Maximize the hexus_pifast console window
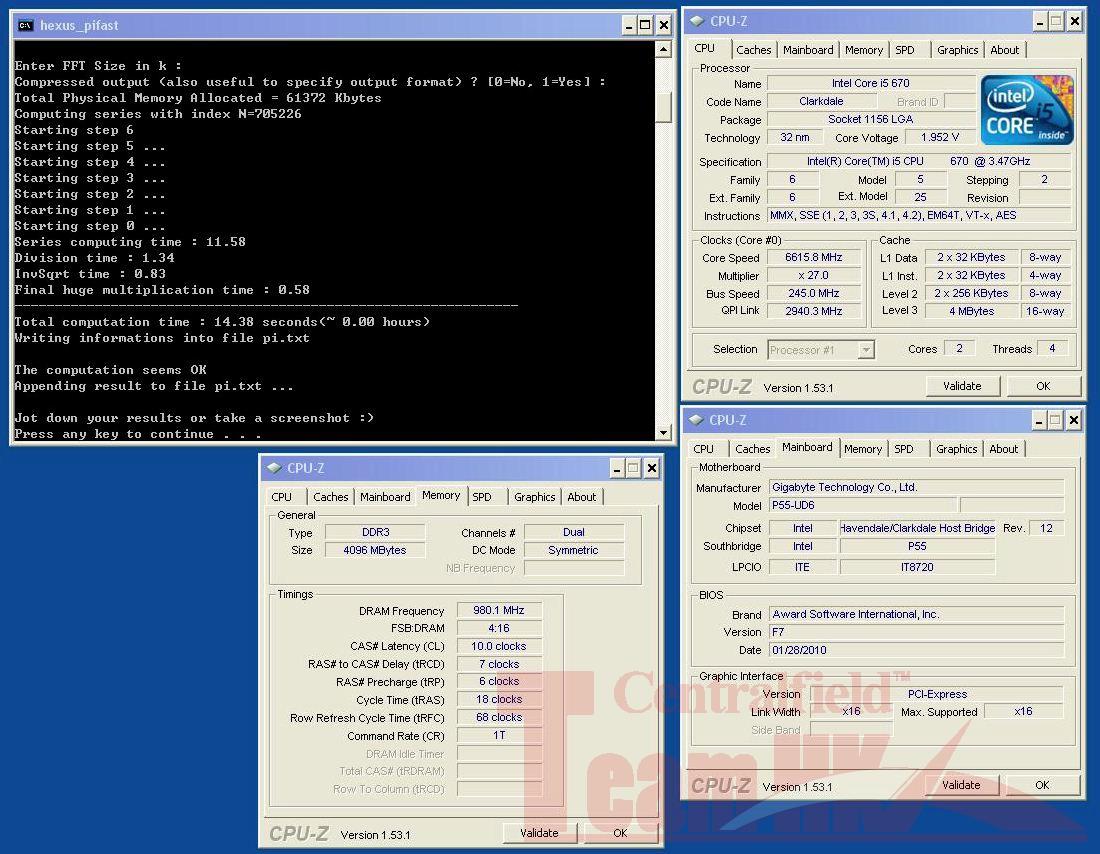This screenshot has height=854, width=1100. tap(645, 25)
